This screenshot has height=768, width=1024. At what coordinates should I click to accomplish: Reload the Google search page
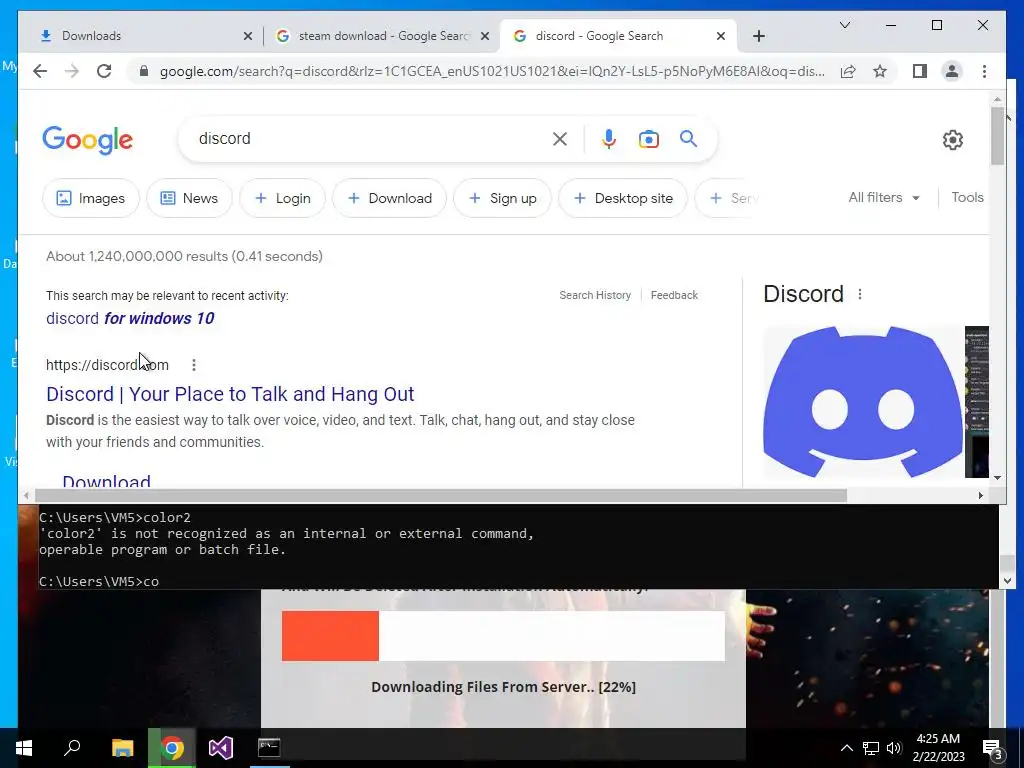[104, 71]
